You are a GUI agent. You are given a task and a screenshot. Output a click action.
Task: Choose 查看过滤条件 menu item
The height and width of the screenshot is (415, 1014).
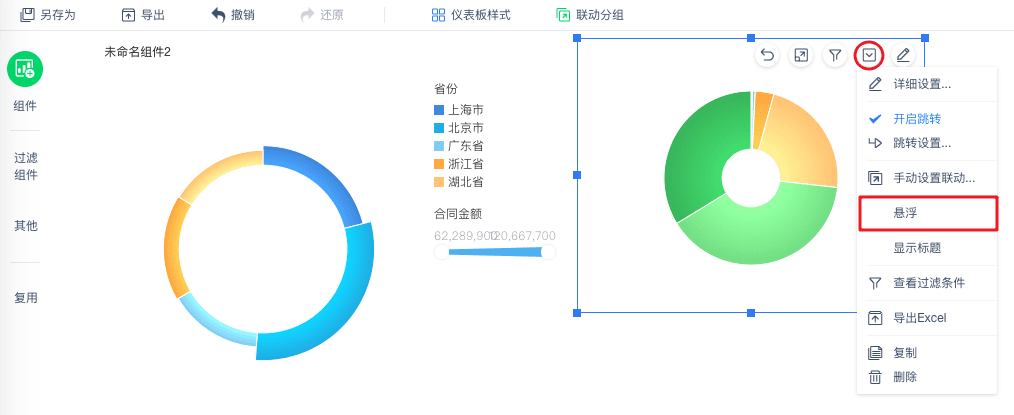pos(926,283)
